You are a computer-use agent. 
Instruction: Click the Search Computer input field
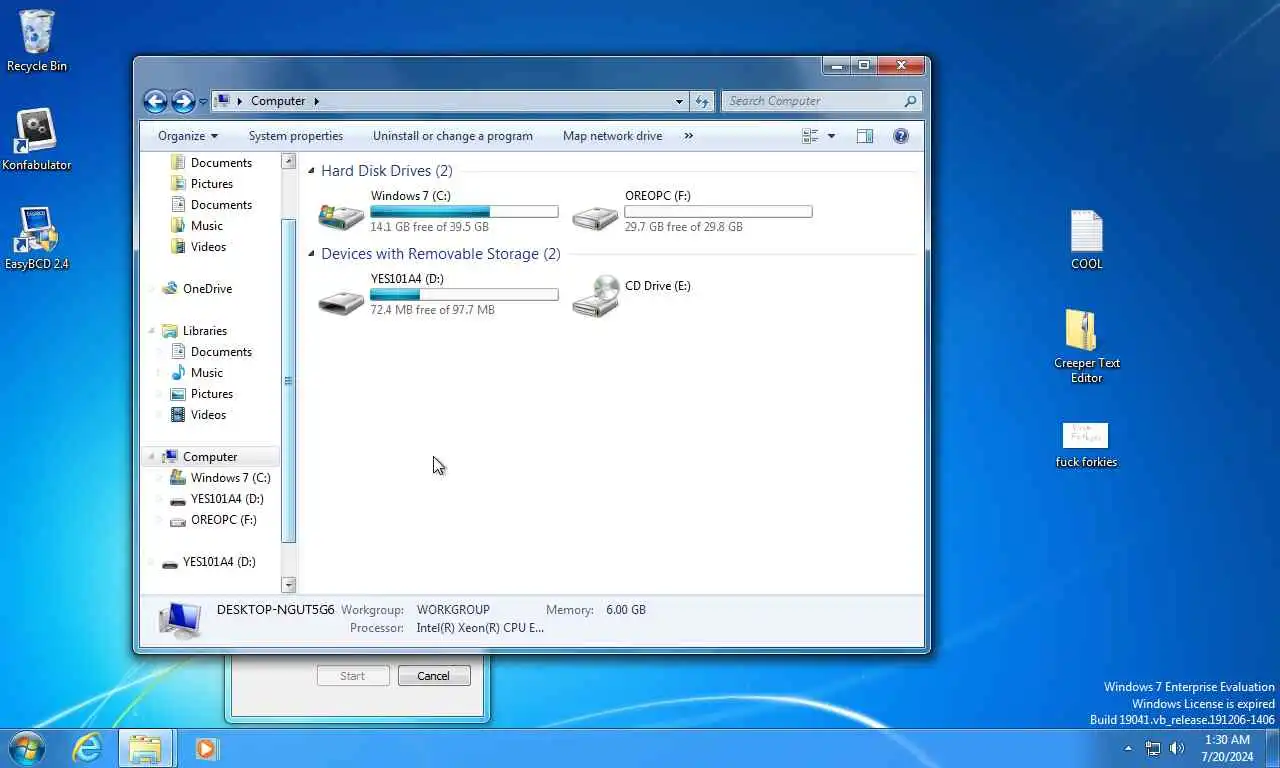tap(820, 101)
